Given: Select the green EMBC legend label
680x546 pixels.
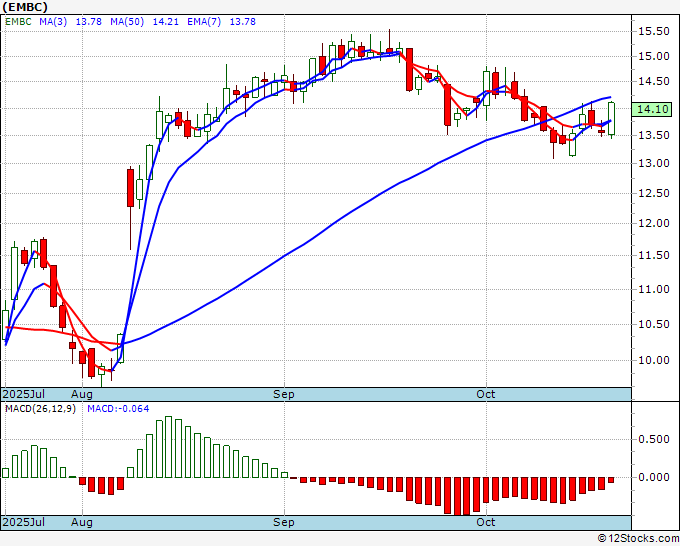Looking at the screenshot, I should click(18, 22).
